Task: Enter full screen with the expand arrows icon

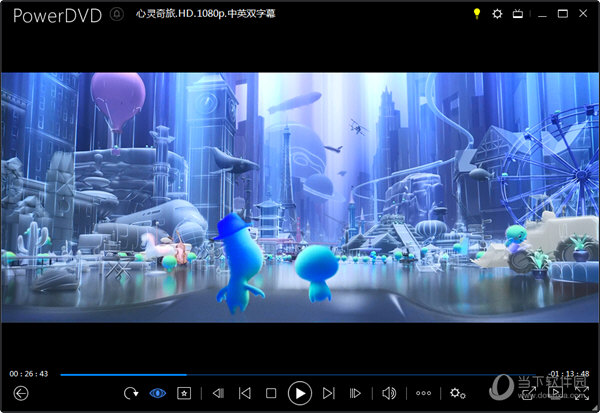Action: pos(582,393)
